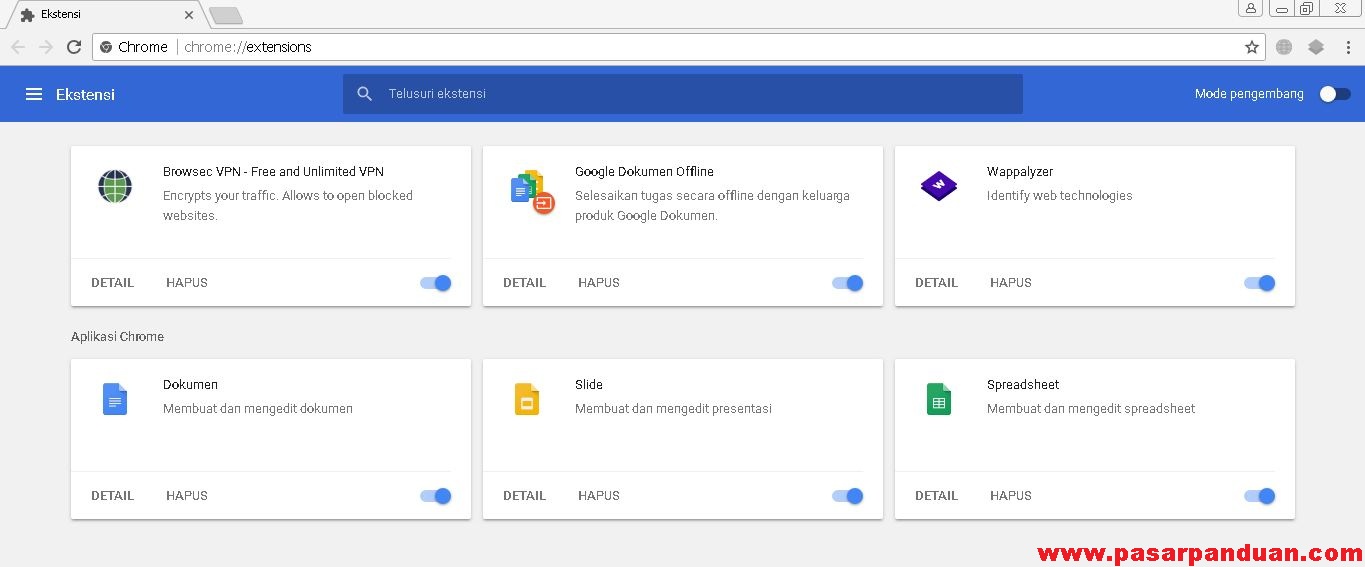Select the Ekstensi browser tab
Screen dimensions: 1365x567
[100, 15]
